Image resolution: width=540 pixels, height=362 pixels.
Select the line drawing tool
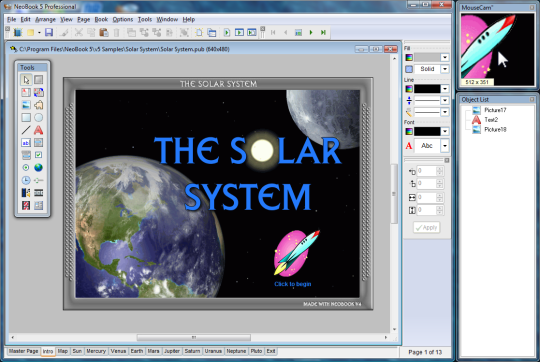pos(26,130)
